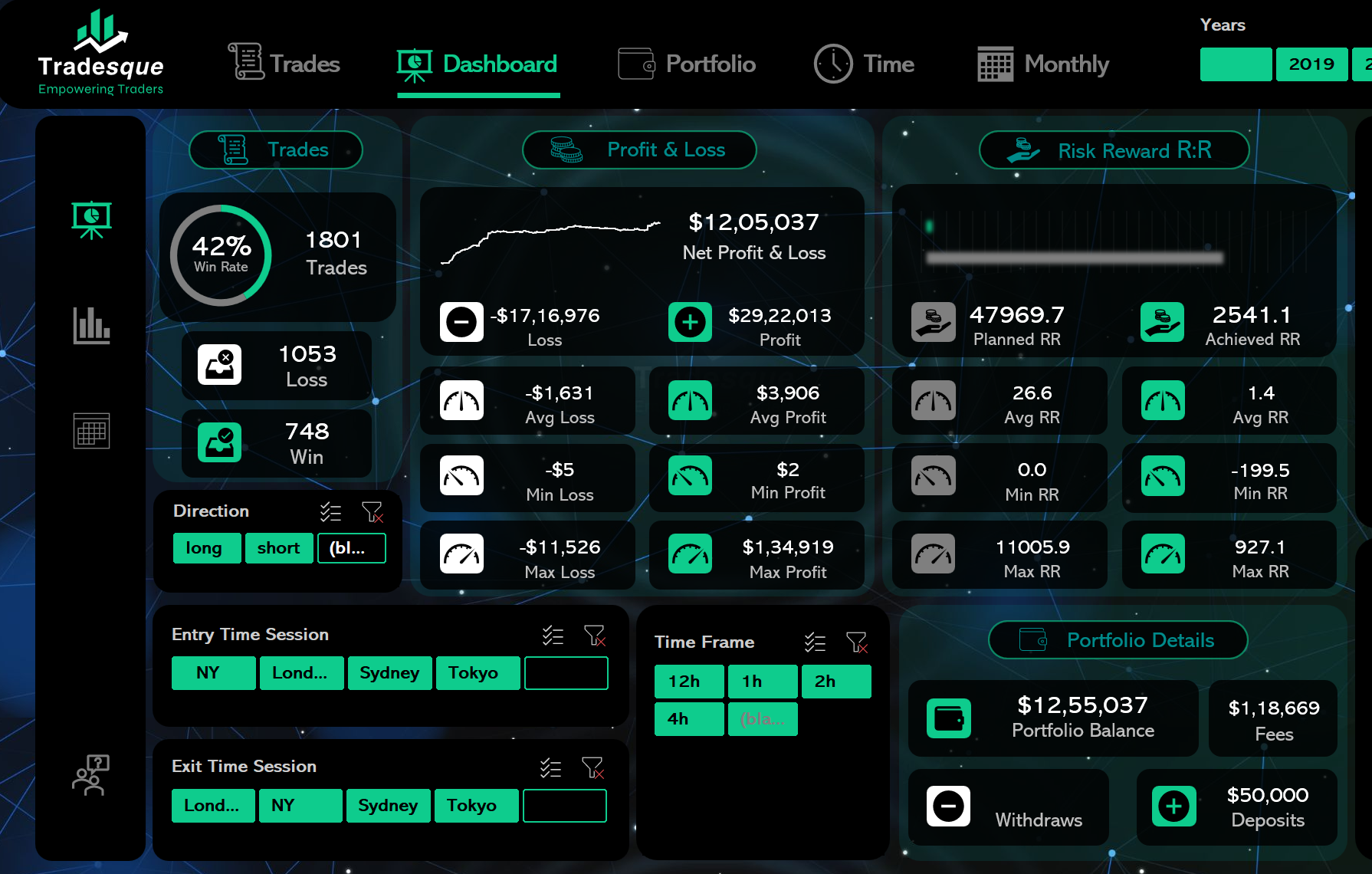Toggle multi-select for the Direction slicer
Screen dimensions: 1372x874
(x=330, y=511)
